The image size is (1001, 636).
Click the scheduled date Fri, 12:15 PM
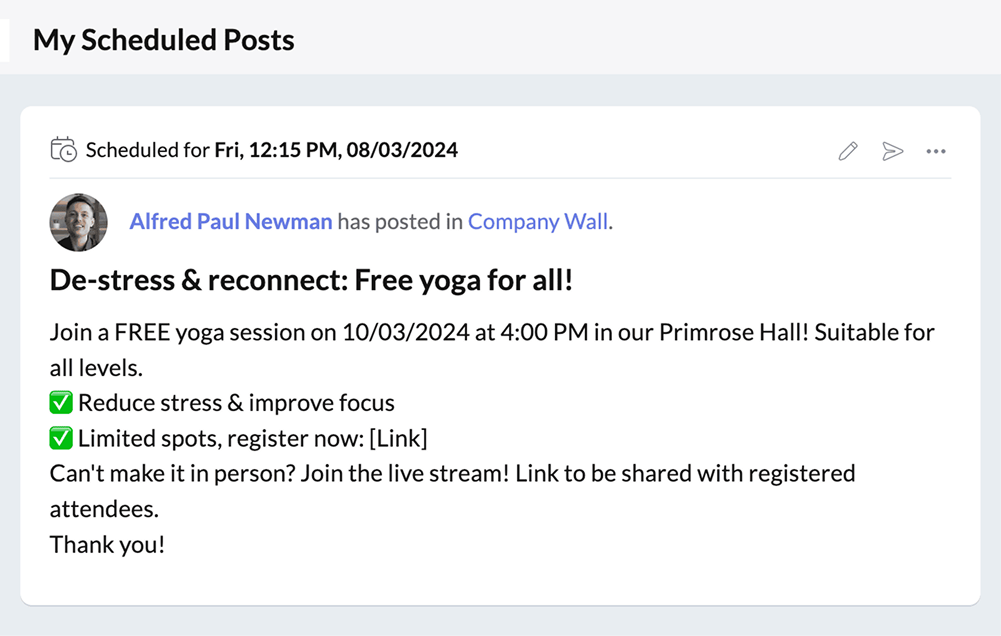[x=336, y=151]
